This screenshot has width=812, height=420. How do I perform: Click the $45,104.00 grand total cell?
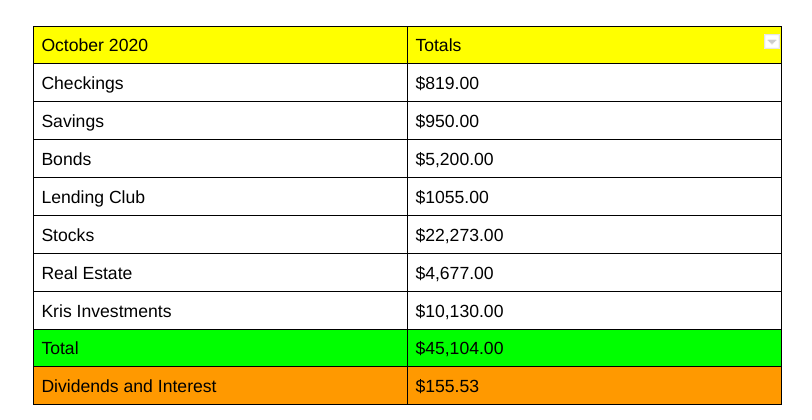pos(459,349)
